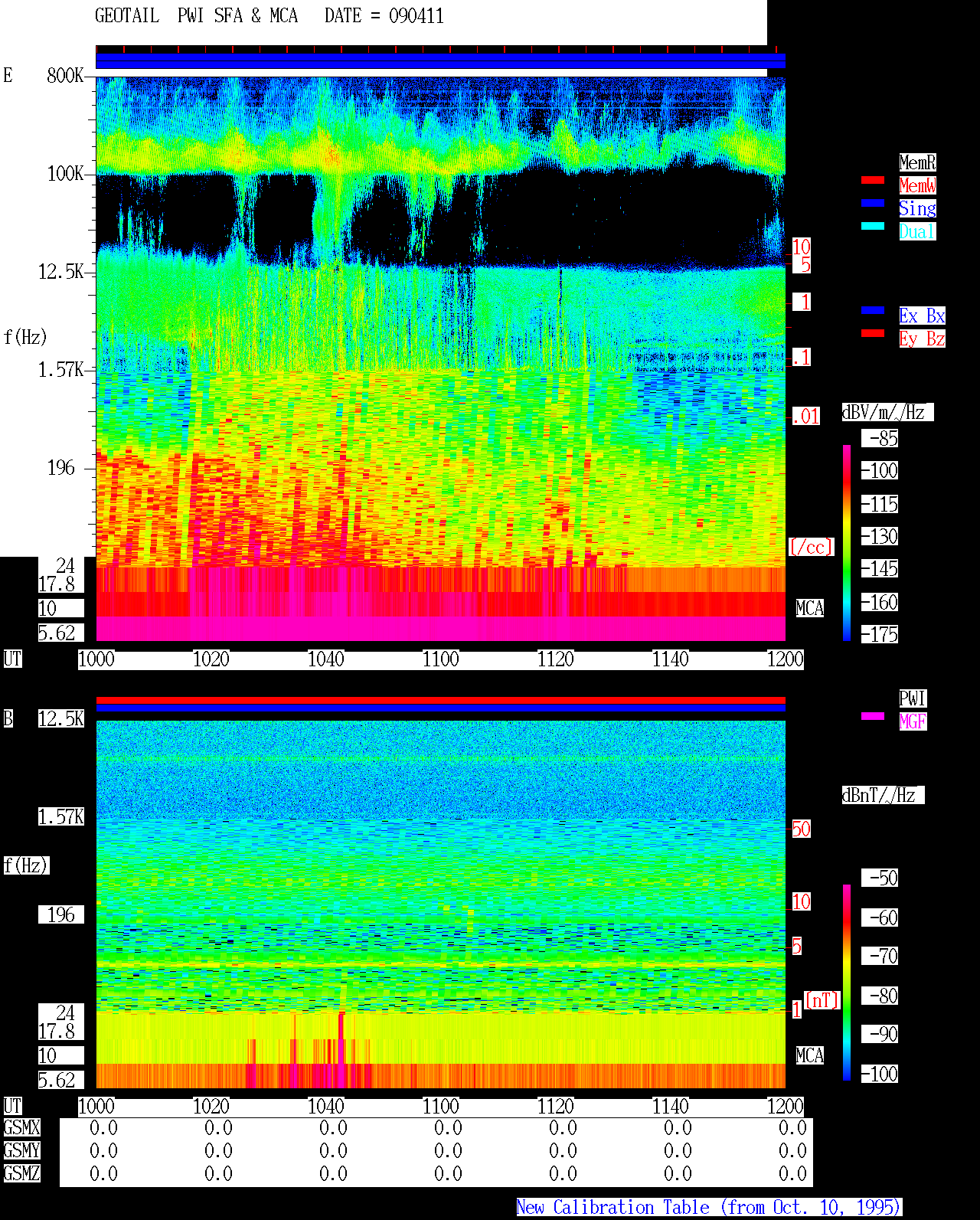Viewport: 980px width, 1220px height.
Task: Select the MemR legend label
Action: coord(917,162)
